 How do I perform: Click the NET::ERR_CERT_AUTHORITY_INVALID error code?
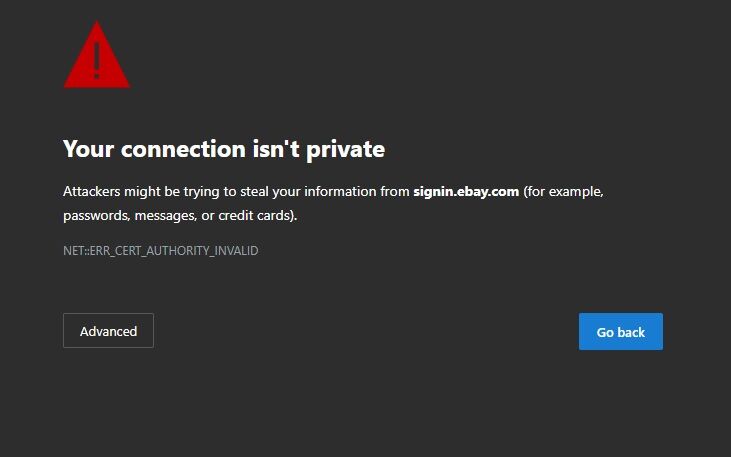pos(160,251)
